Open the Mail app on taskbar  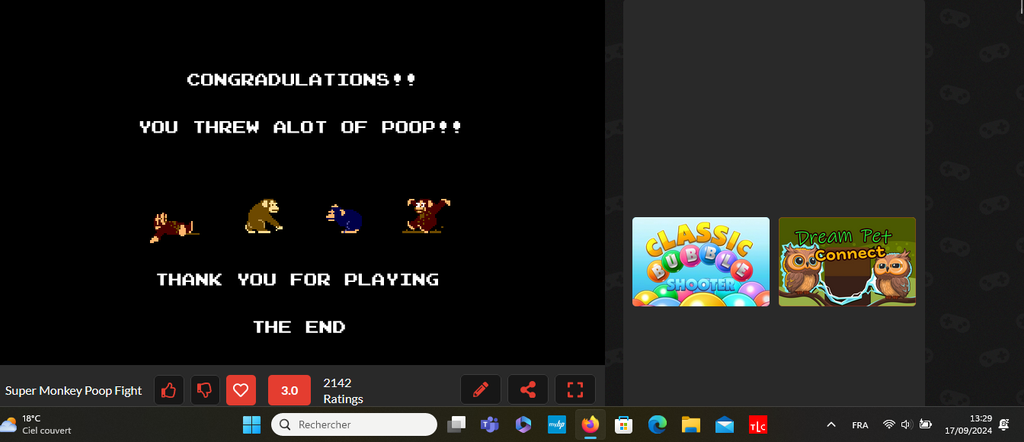pyautogui.click(x=724, y=425)
